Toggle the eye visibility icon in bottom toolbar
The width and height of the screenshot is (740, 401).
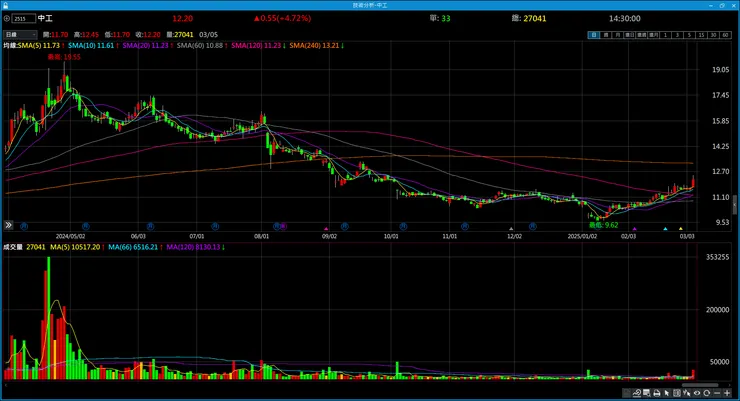coord(697,393)
